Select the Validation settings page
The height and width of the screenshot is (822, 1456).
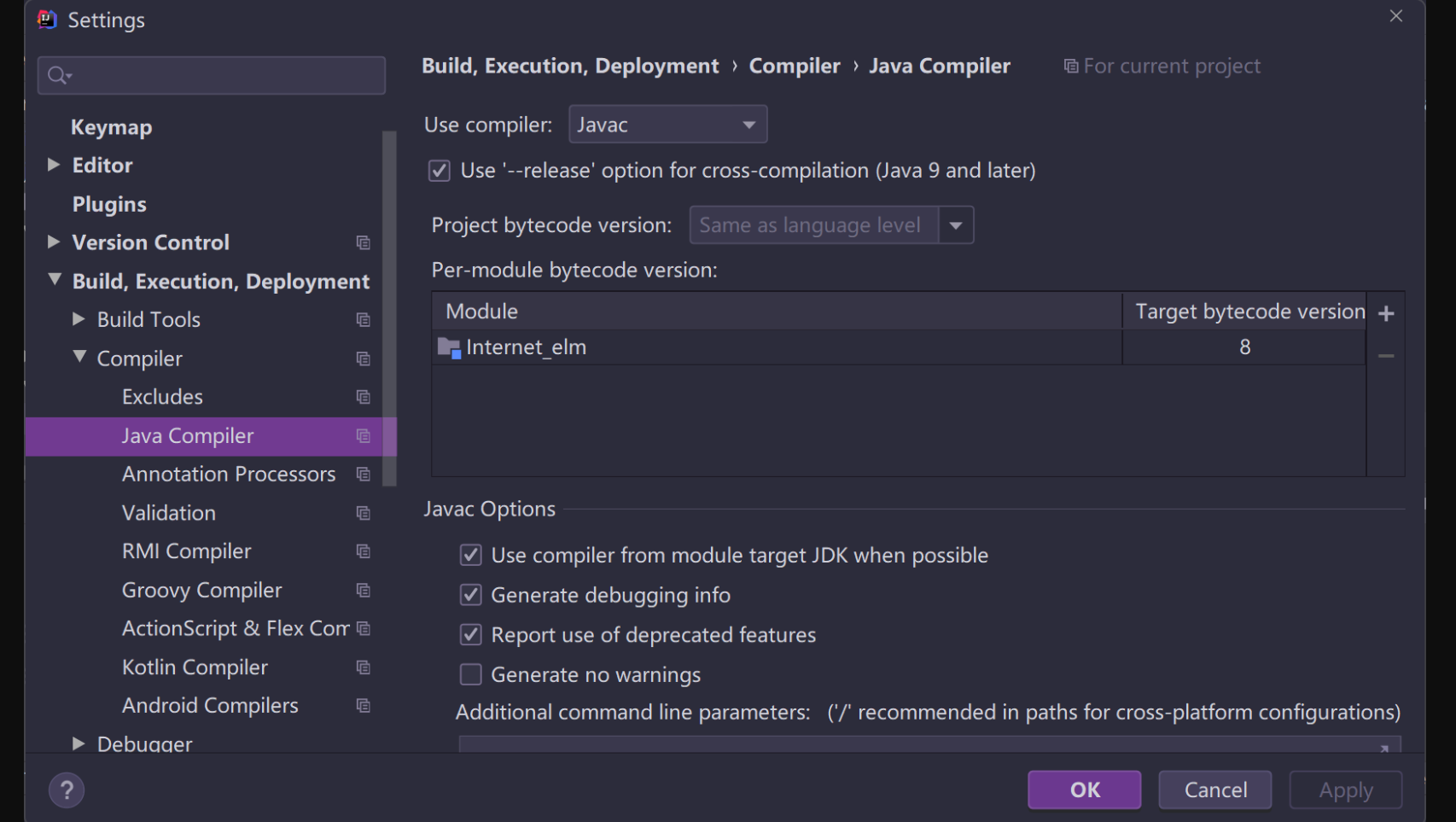[x=169, y=514]
